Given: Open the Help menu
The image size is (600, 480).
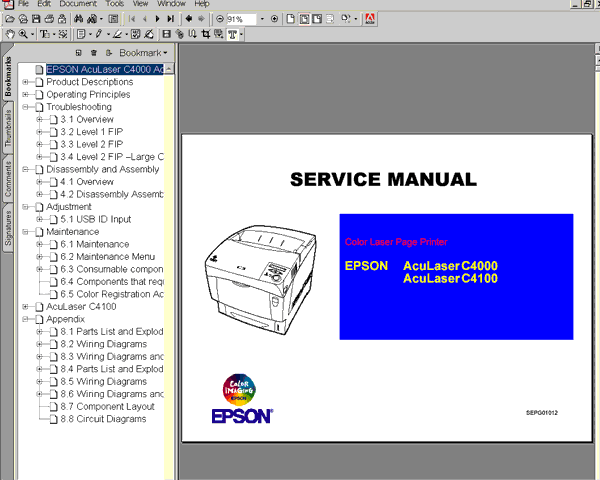Looking at the screenshot, I should click(202, 4).
